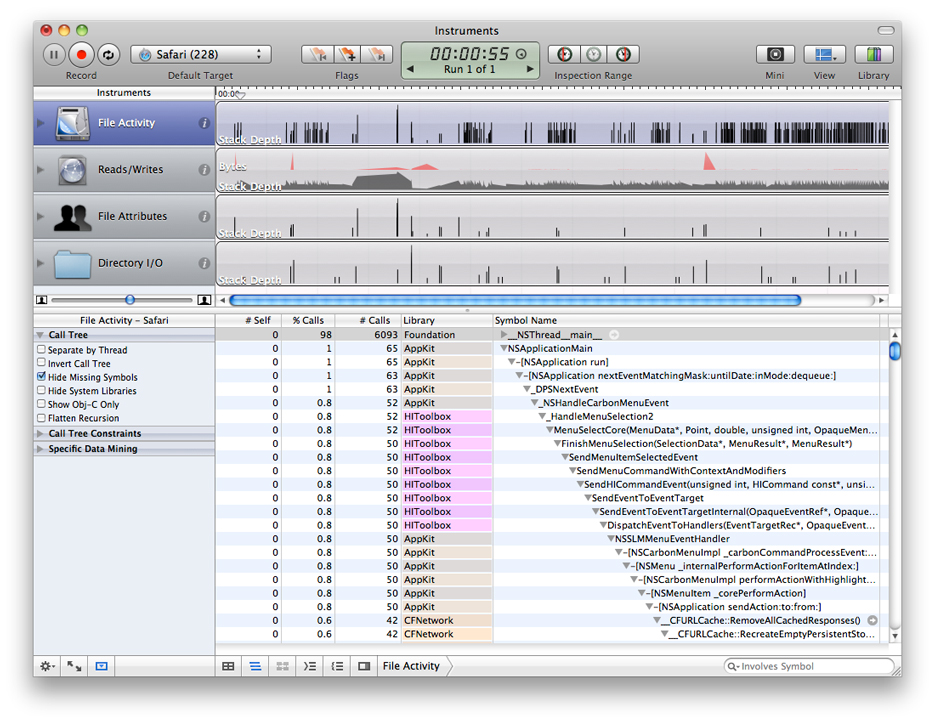
Task: Select the File Attributes instrument icon
Action: (73, 217)
